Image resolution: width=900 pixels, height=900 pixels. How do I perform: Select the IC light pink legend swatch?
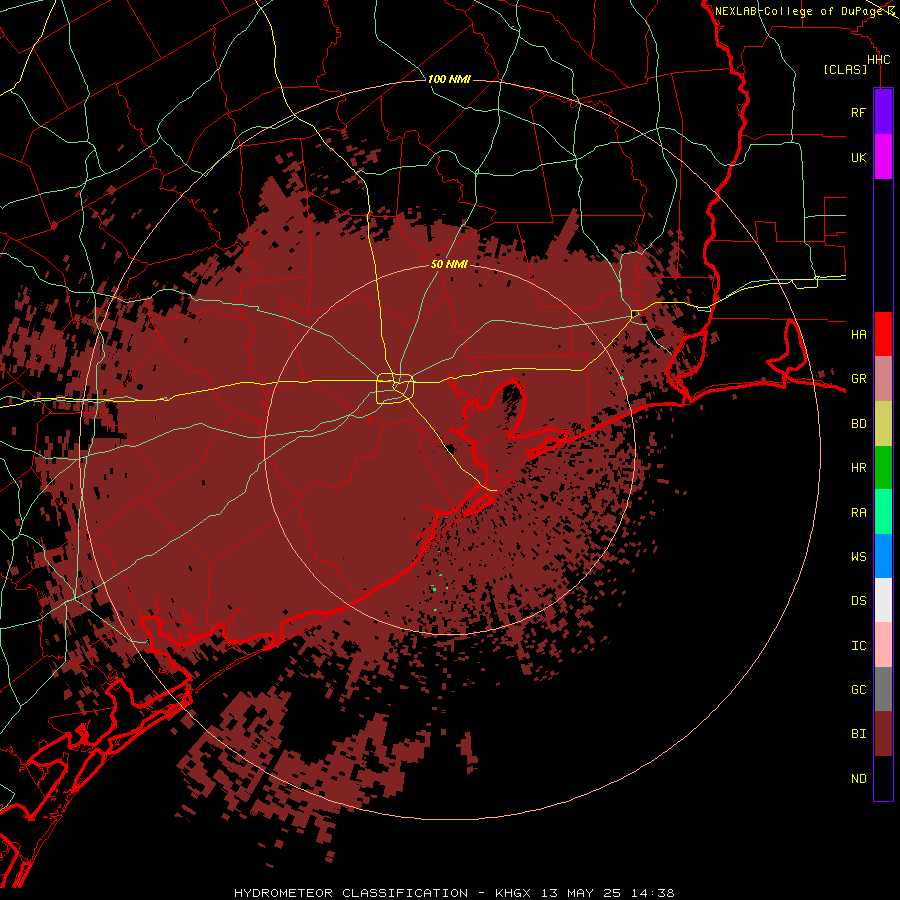point(883,645)
